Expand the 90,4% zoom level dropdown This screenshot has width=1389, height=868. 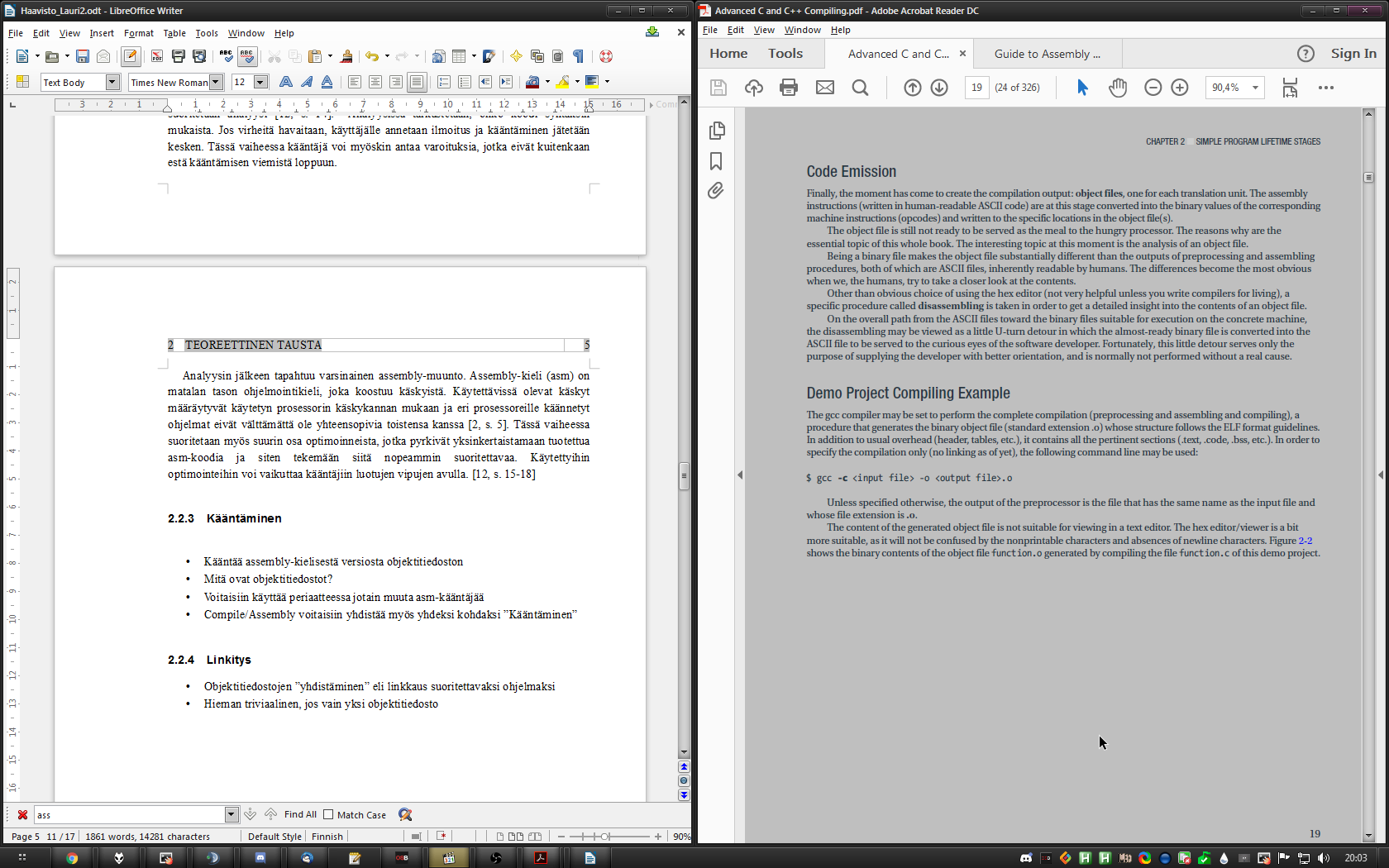[1255, 88]
